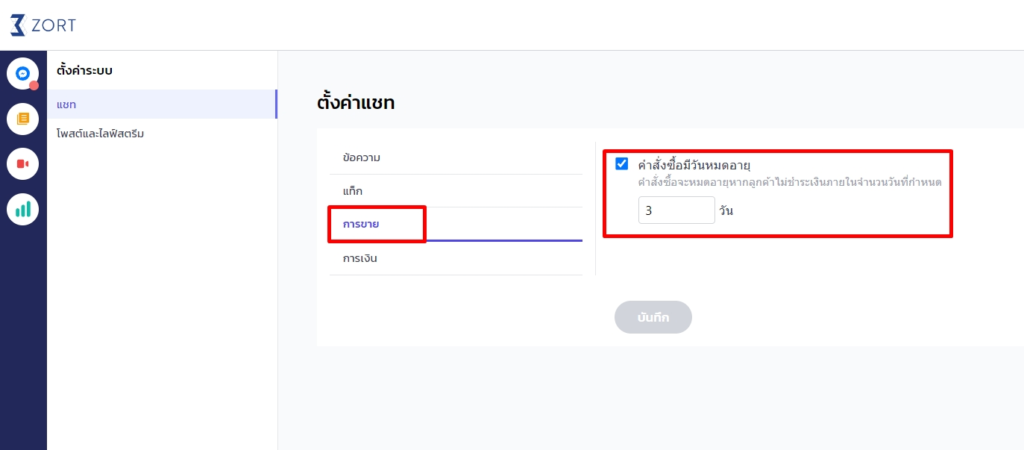The width and height of the screenshot is (1024, 450).
Task: Switch to the แท็ก tab
Action: [x=352, y=190]
